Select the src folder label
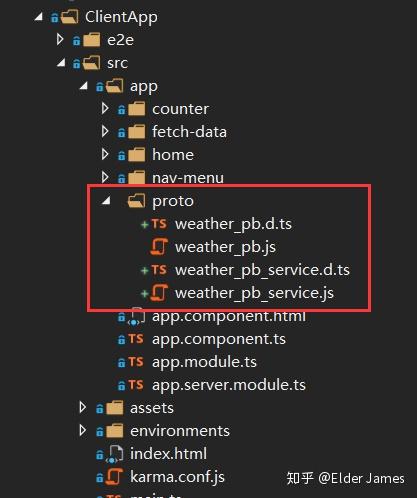The height and width of the screenshot is (498, 417). [x=117, y=63]
